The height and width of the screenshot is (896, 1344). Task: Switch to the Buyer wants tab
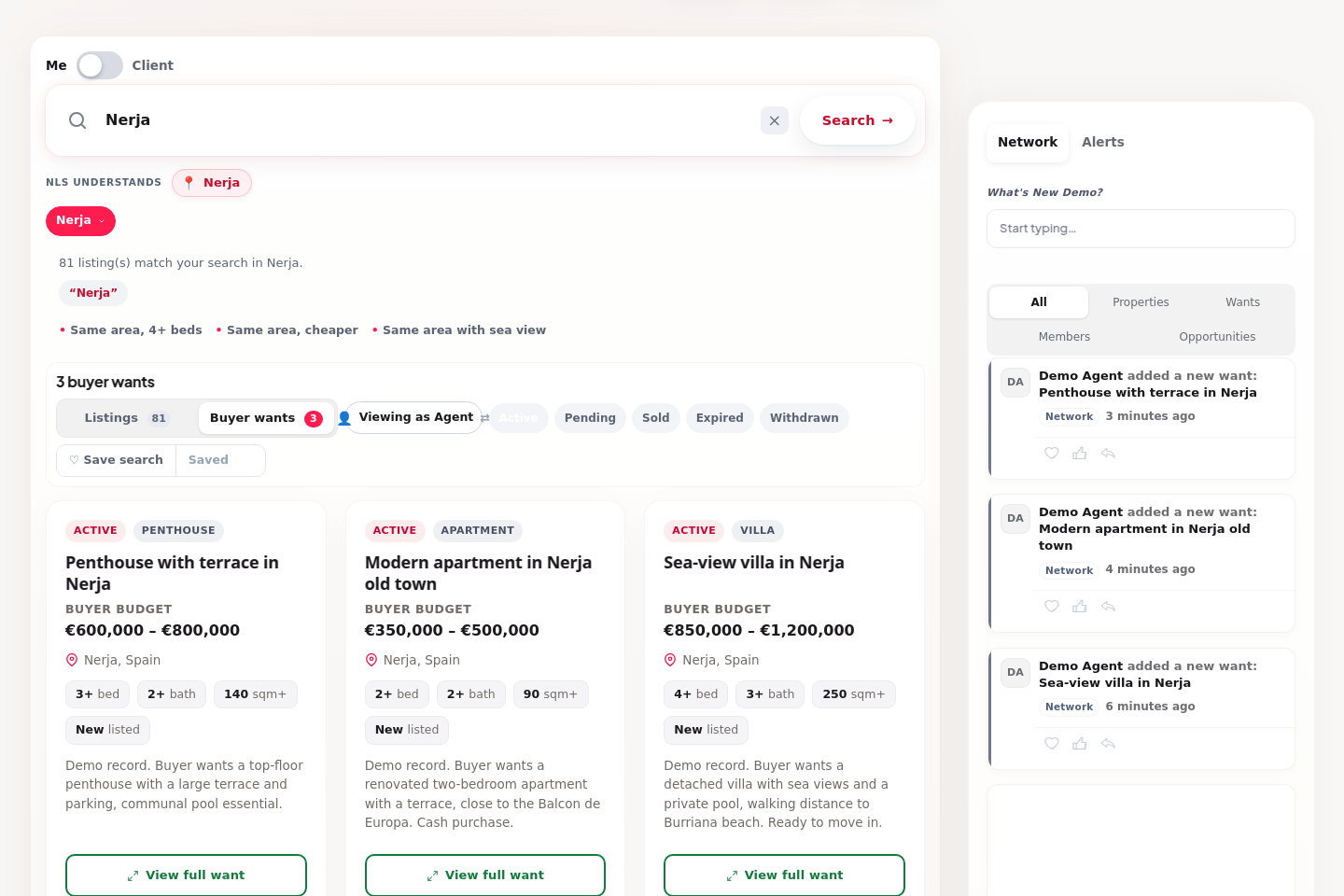click(x=266, y=418)
